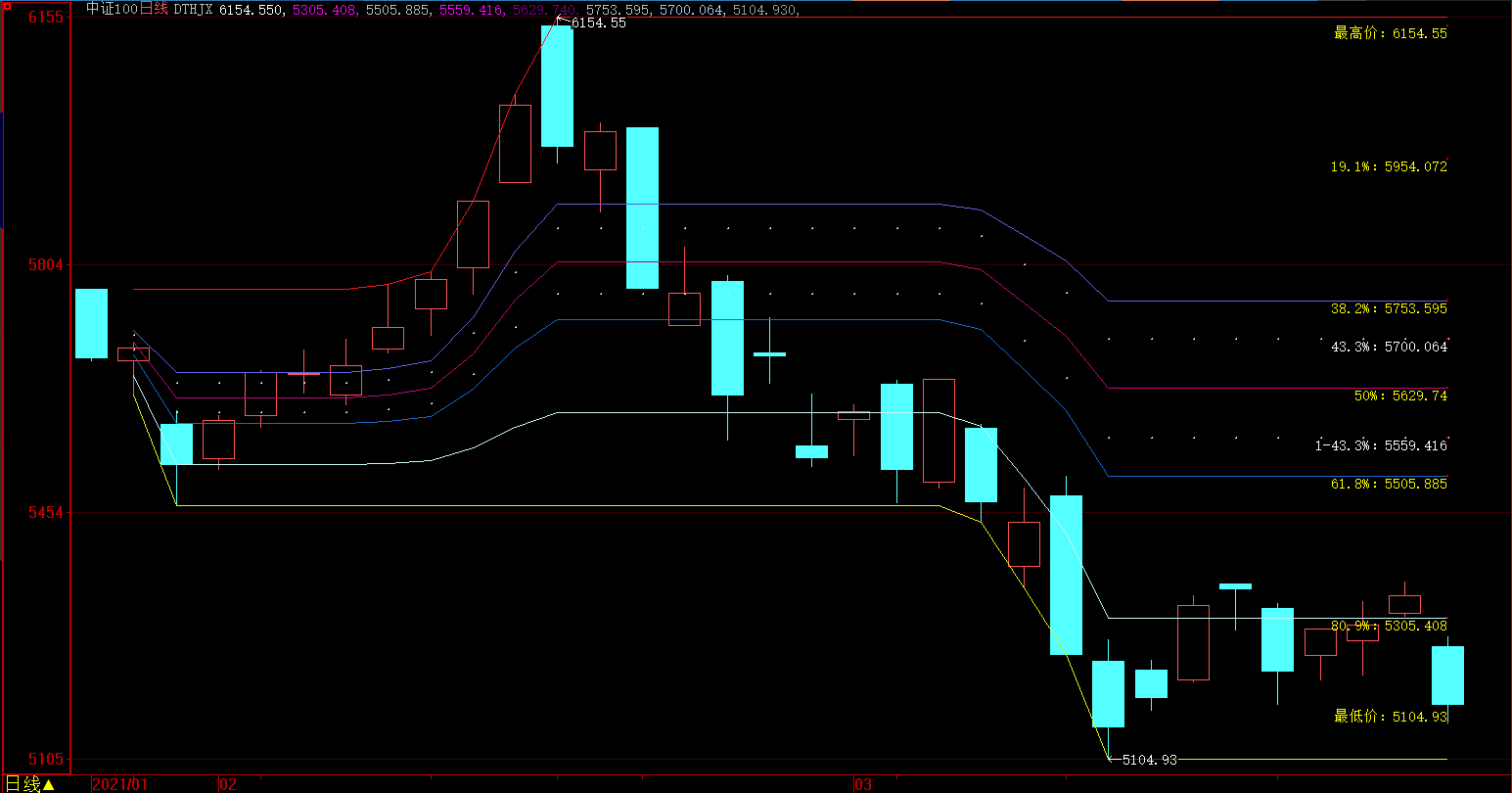
Task: Select the last cyan candlestick at chart's right edge
Action: tap(1447, 676)
